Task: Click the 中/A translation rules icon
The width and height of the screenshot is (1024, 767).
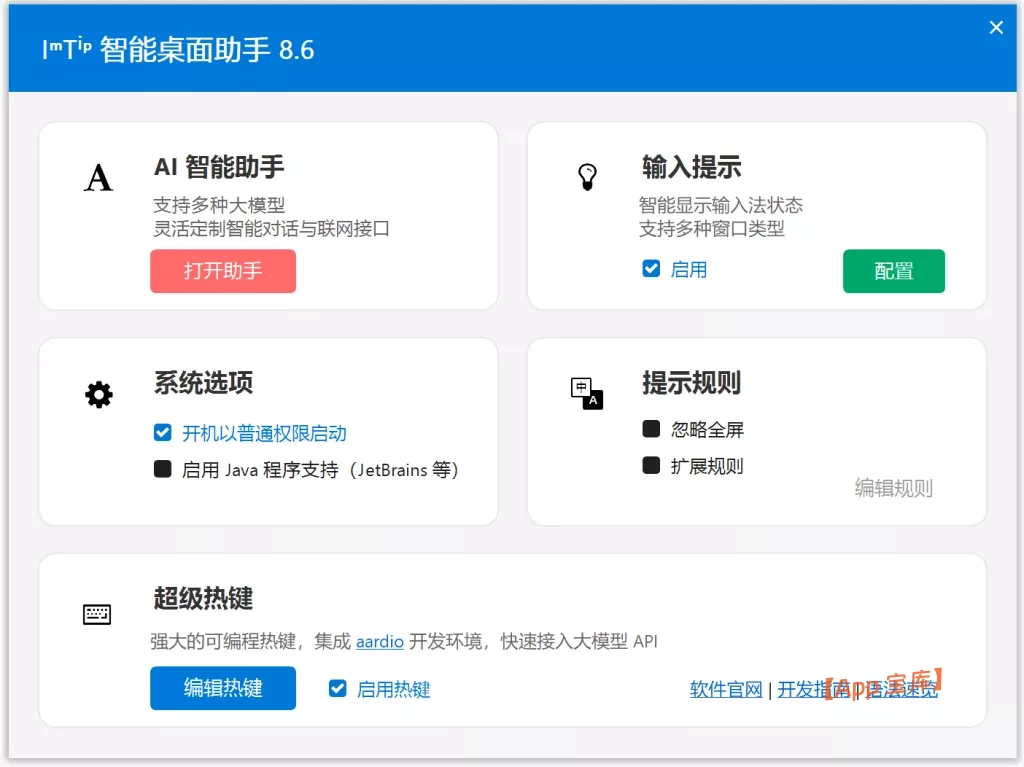Action: 586,393
